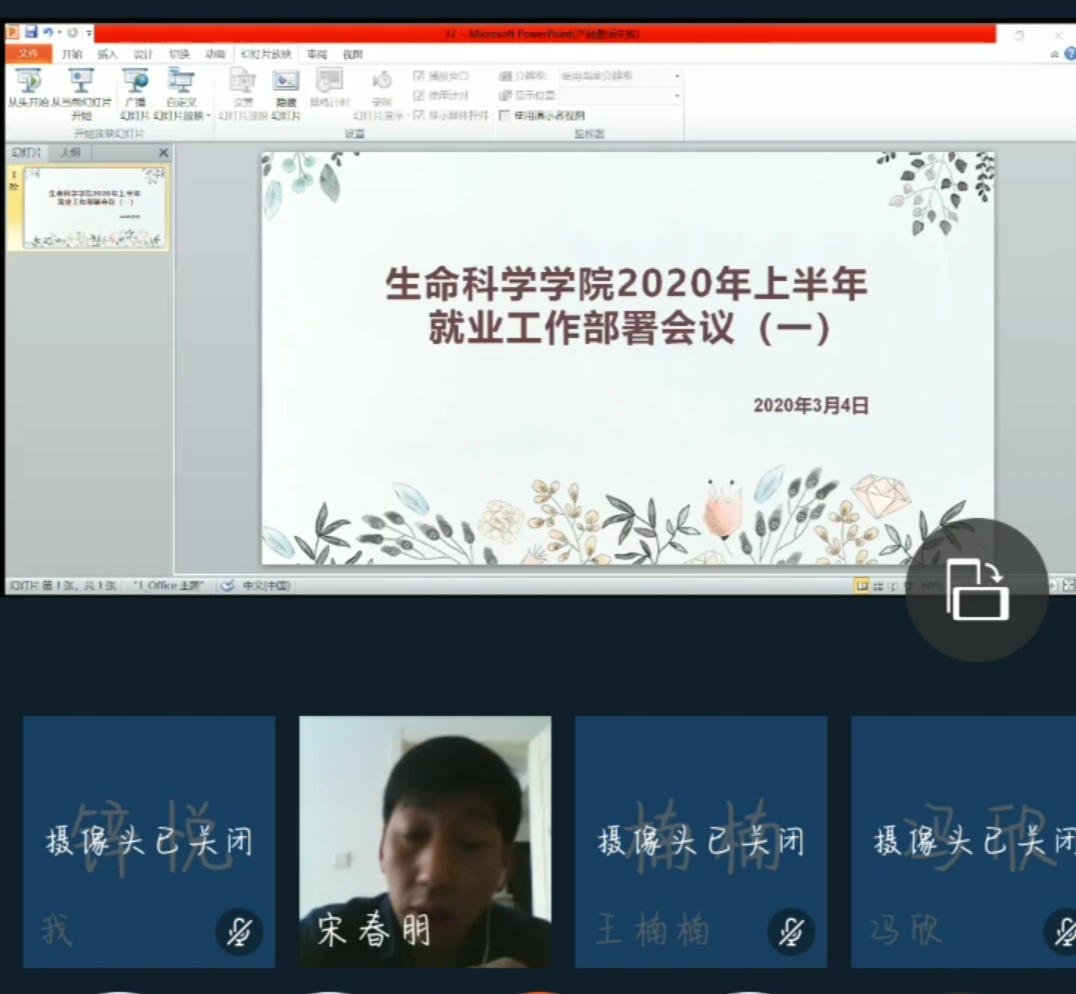Start slideshow from current slide (从当前幻灯片开始)
1076x994 pixels.
(x=81, y=84)
